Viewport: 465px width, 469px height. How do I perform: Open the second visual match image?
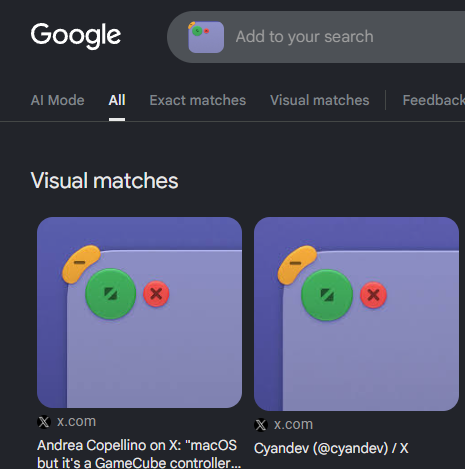tap(356, 314)
